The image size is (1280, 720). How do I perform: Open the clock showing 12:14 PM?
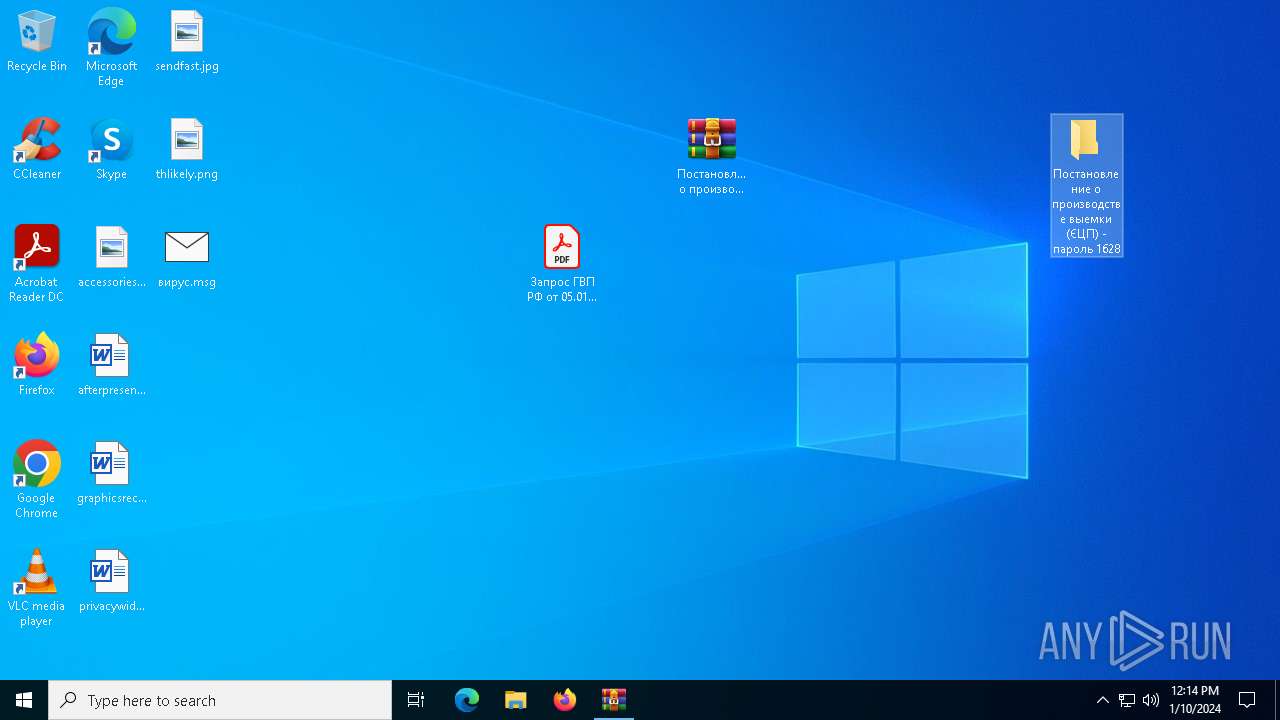1195,700
